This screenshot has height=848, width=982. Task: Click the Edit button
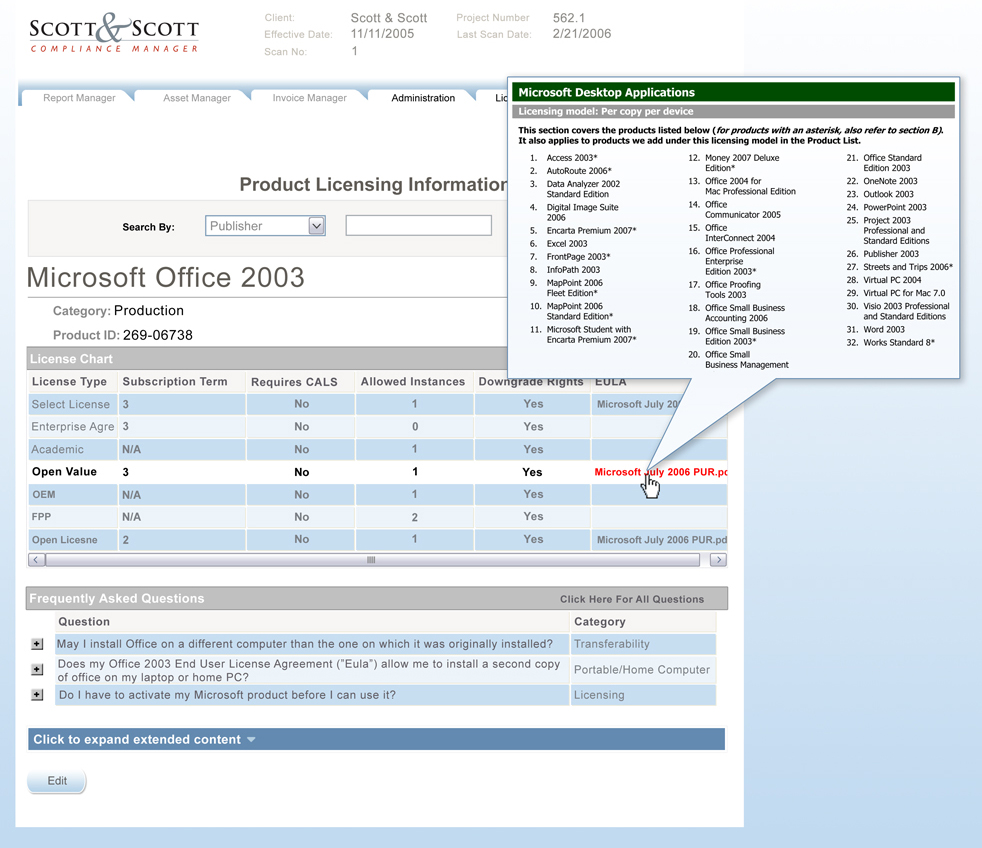(57, 781)
